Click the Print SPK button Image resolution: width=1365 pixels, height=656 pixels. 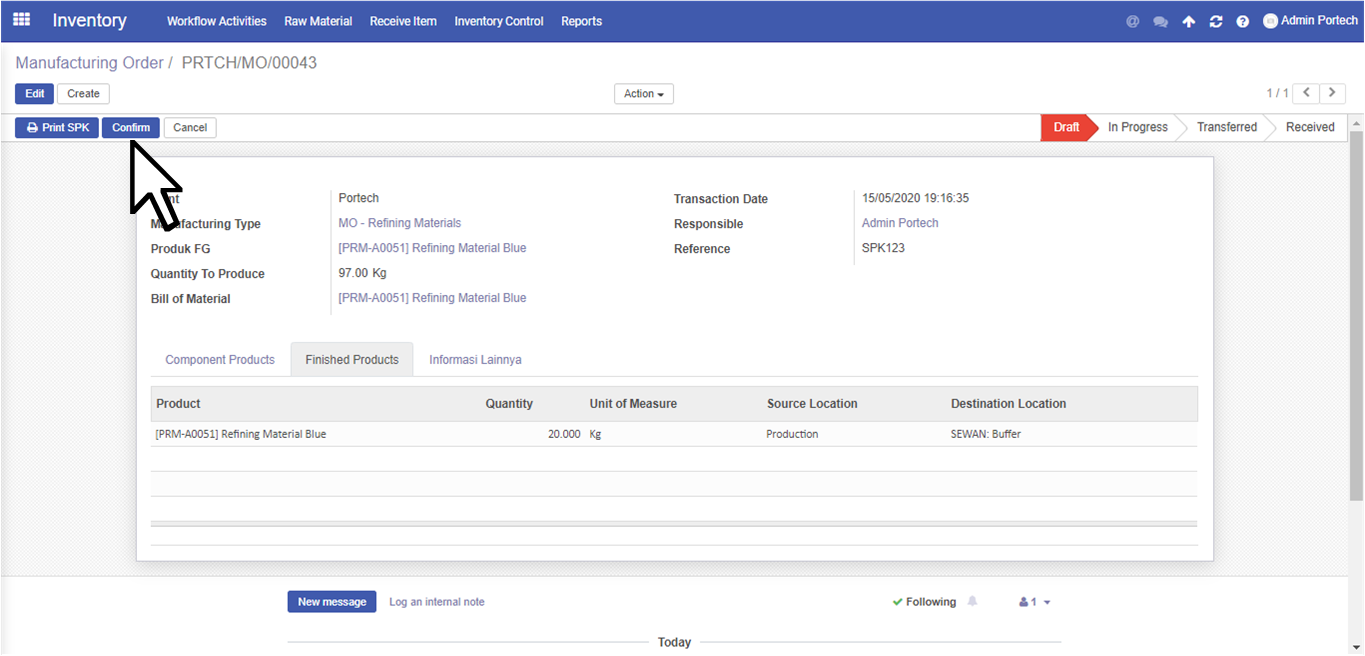tap(57, 128)
